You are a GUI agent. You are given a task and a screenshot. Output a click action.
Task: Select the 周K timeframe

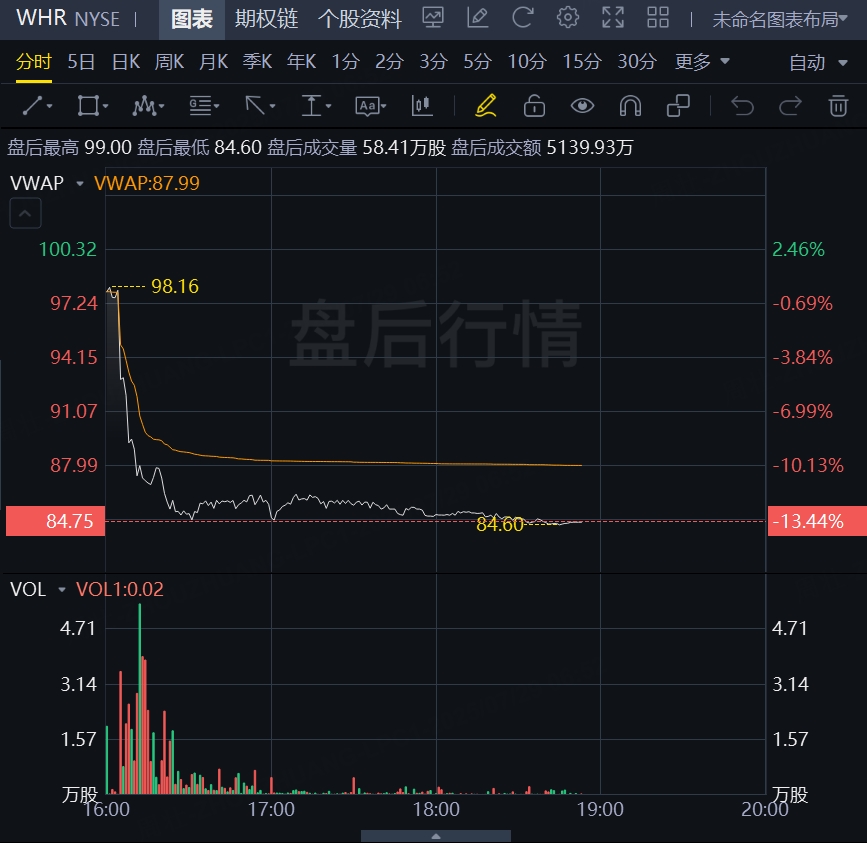(169, 61)
